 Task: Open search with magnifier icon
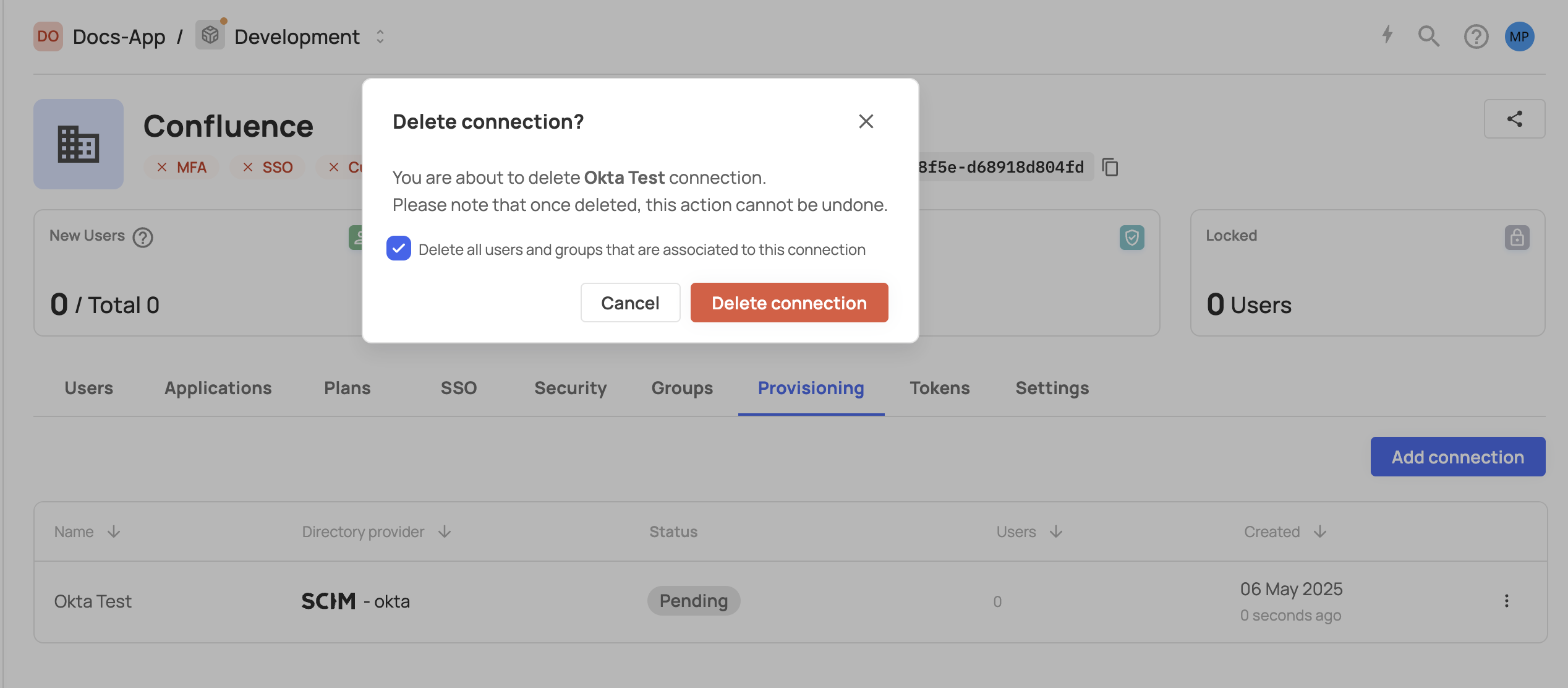click(1428, 37)
